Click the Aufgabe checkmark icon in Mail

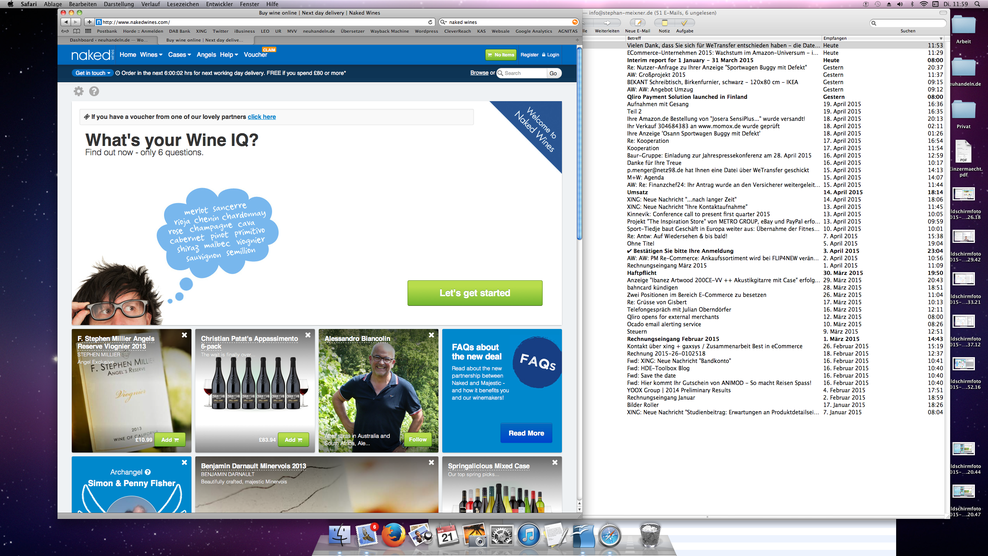(684, 23)
